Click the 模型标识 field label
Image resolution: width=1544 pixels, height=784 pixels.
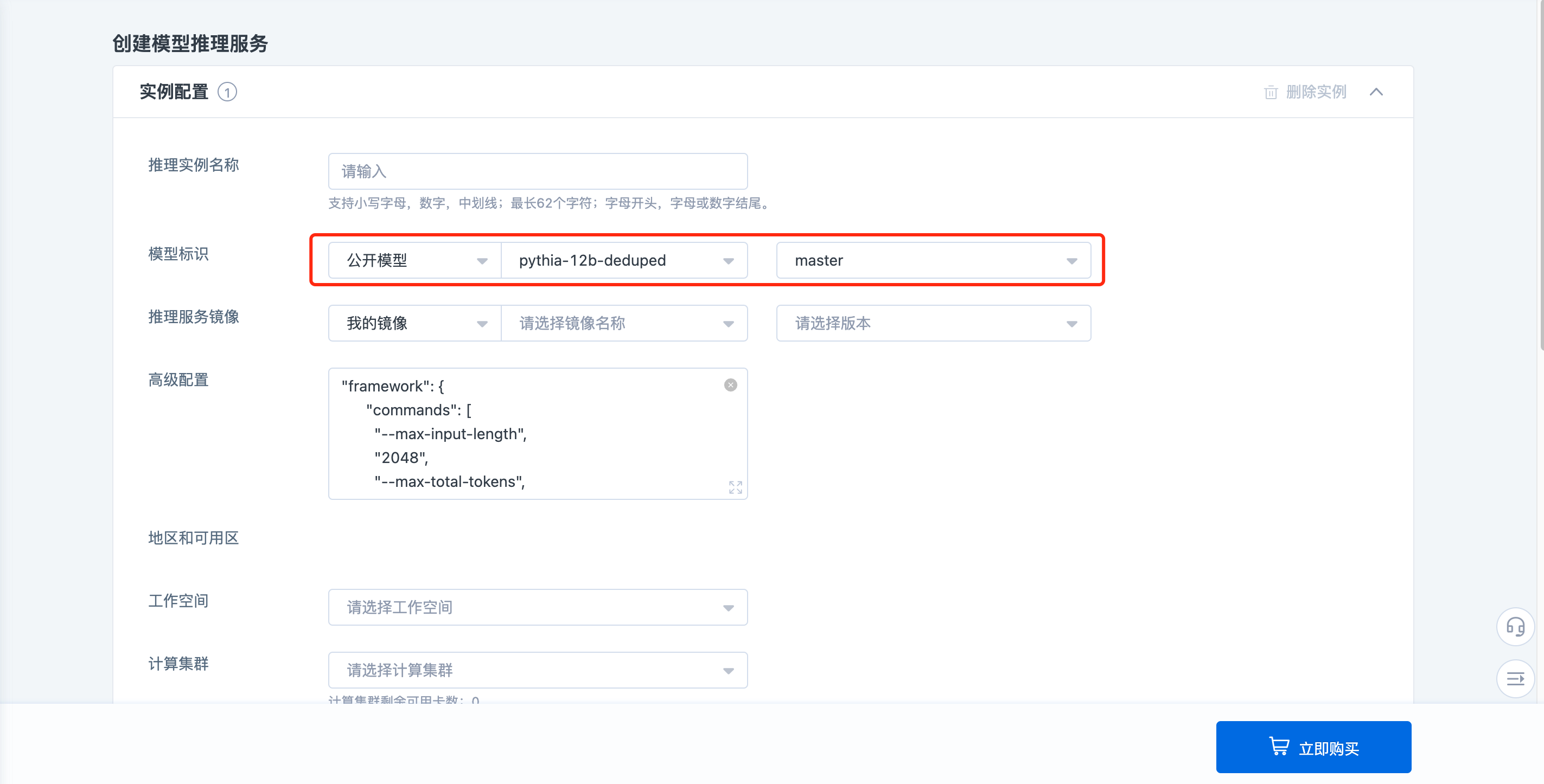point(178,254)
